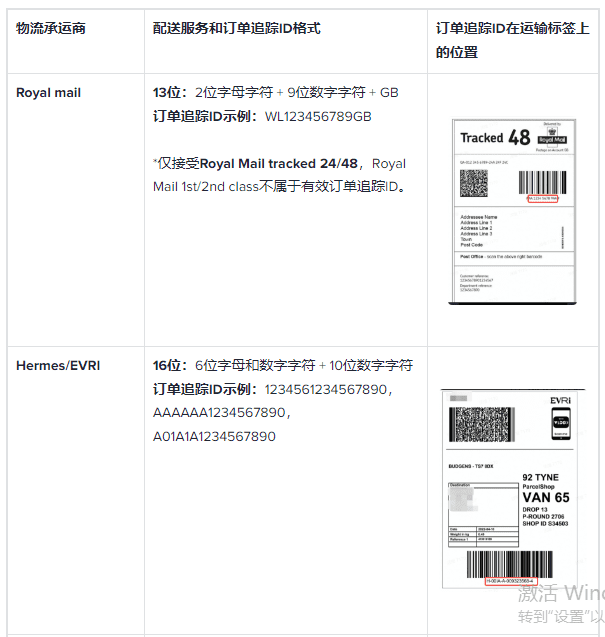Open the EVRI shipping label image
The height and width of the screenshot is (637, 605).
pyautogui.click(x=512, y=488)
